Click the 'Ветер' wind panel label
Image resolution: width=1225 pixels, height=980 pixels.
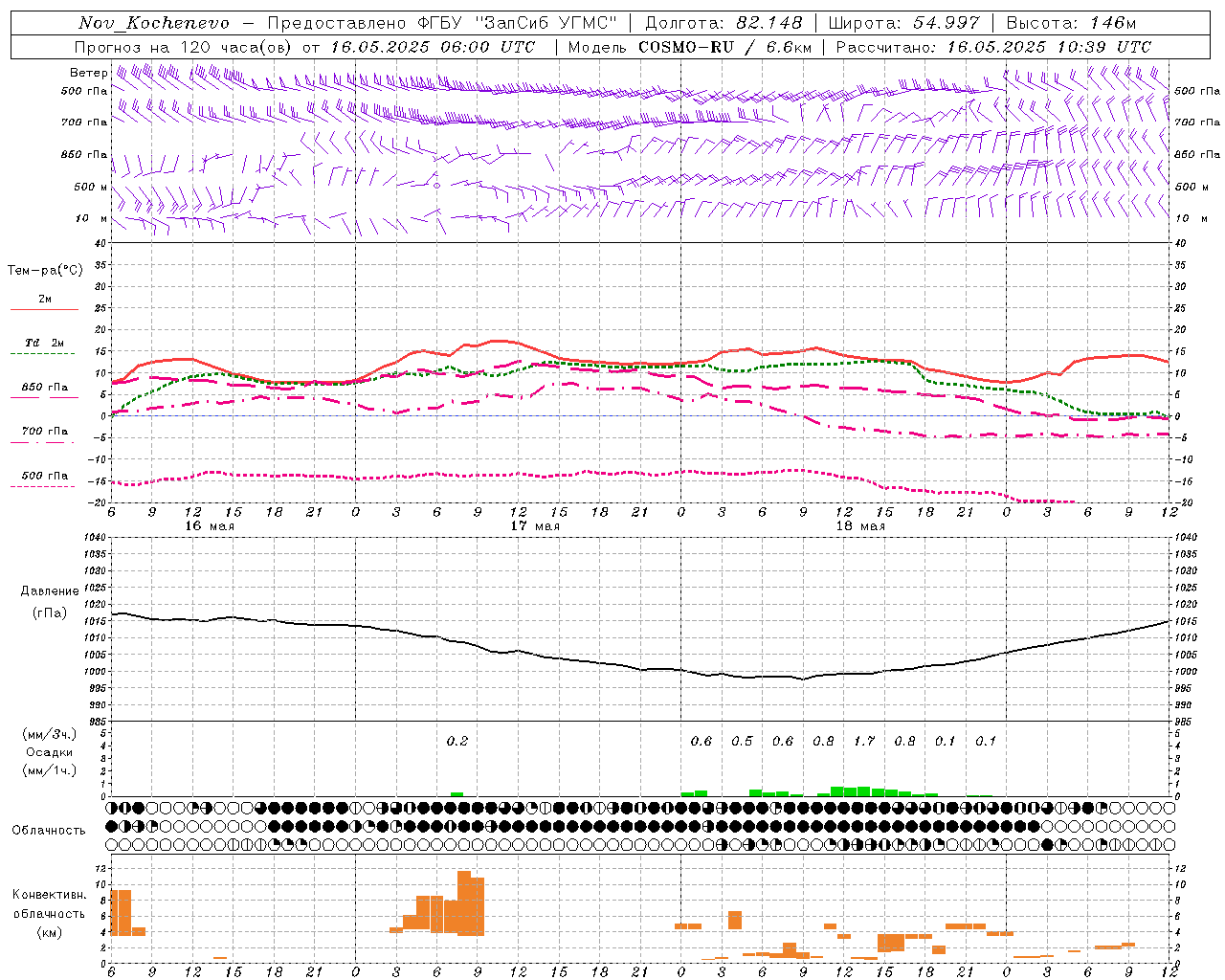(x=88, y=73)
